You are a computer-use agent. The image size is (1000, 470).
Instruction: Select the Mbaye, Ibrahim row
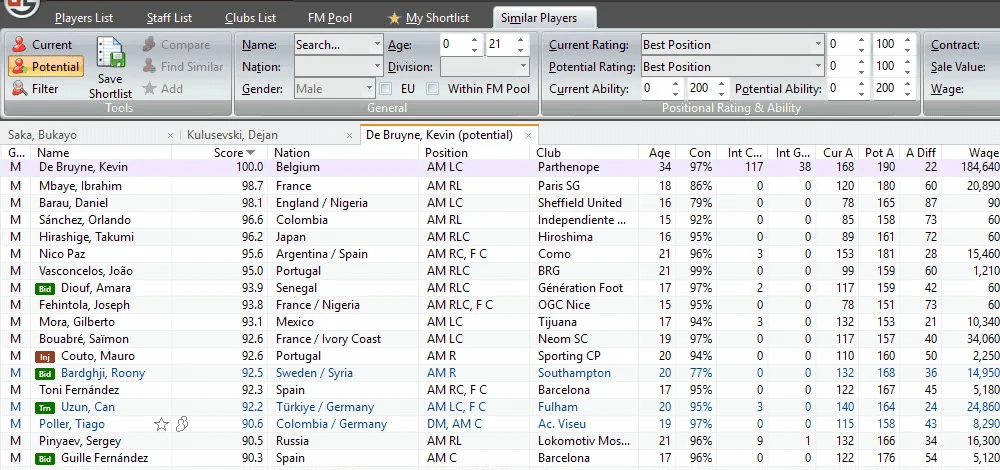(x=500, y=186)
